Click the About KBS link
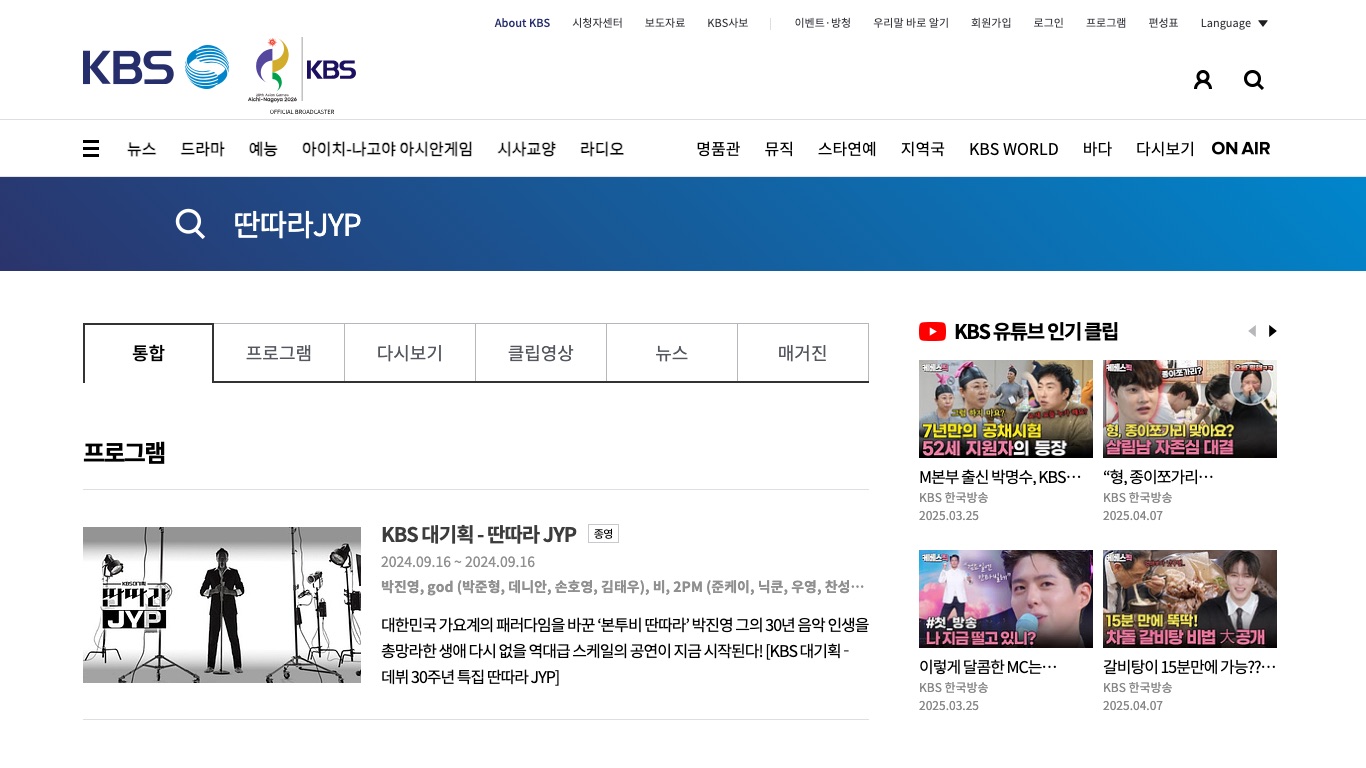The height and width of the screenshot is (768, 1366). click(522, 23)
